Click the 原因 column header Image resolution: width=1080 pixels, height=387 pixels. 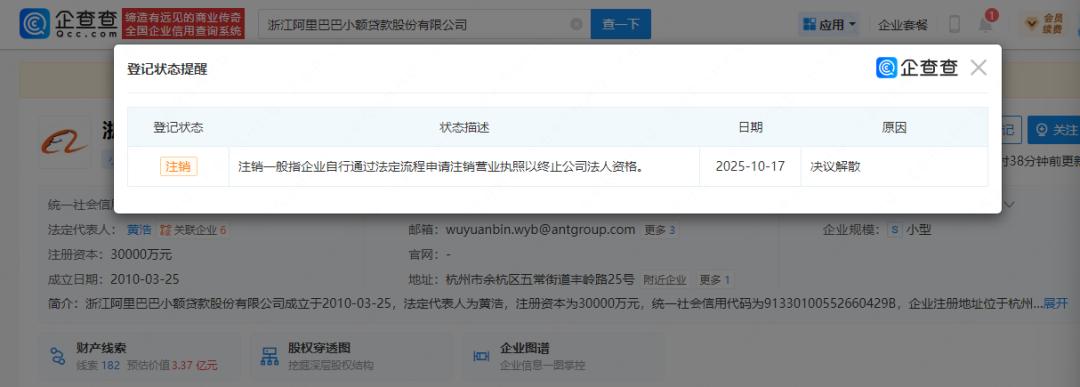tap(894, 127)
